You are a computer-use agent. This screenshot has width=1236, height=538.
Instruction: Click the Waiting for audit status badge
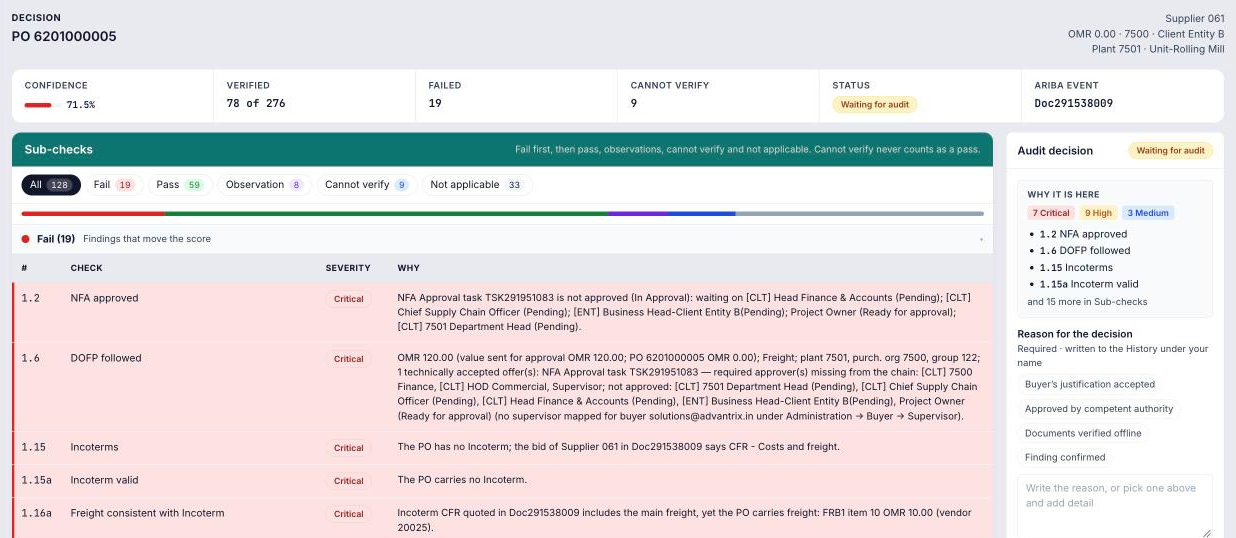pos(875,104)
